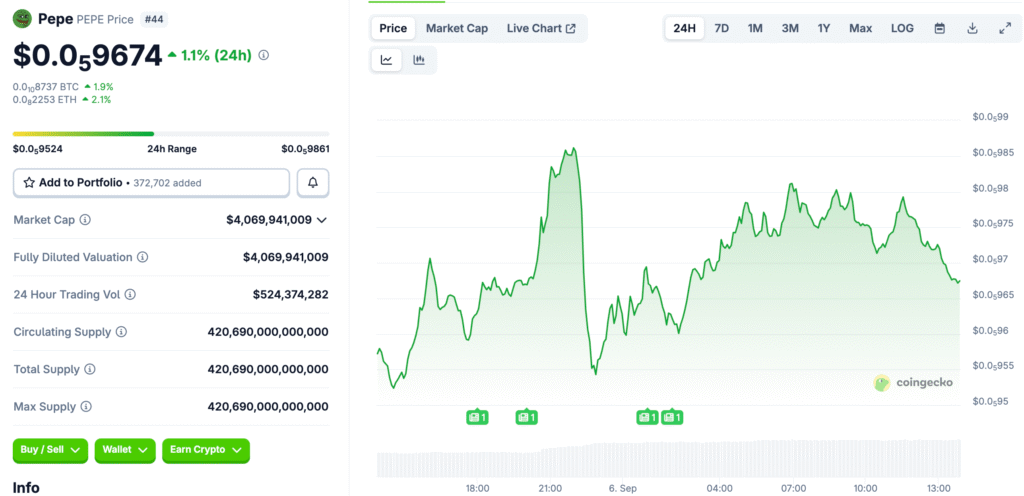Click the star icon in Add to Portfolio
The height and width of the screenshot is (496, 1024).
click(29, 183)
